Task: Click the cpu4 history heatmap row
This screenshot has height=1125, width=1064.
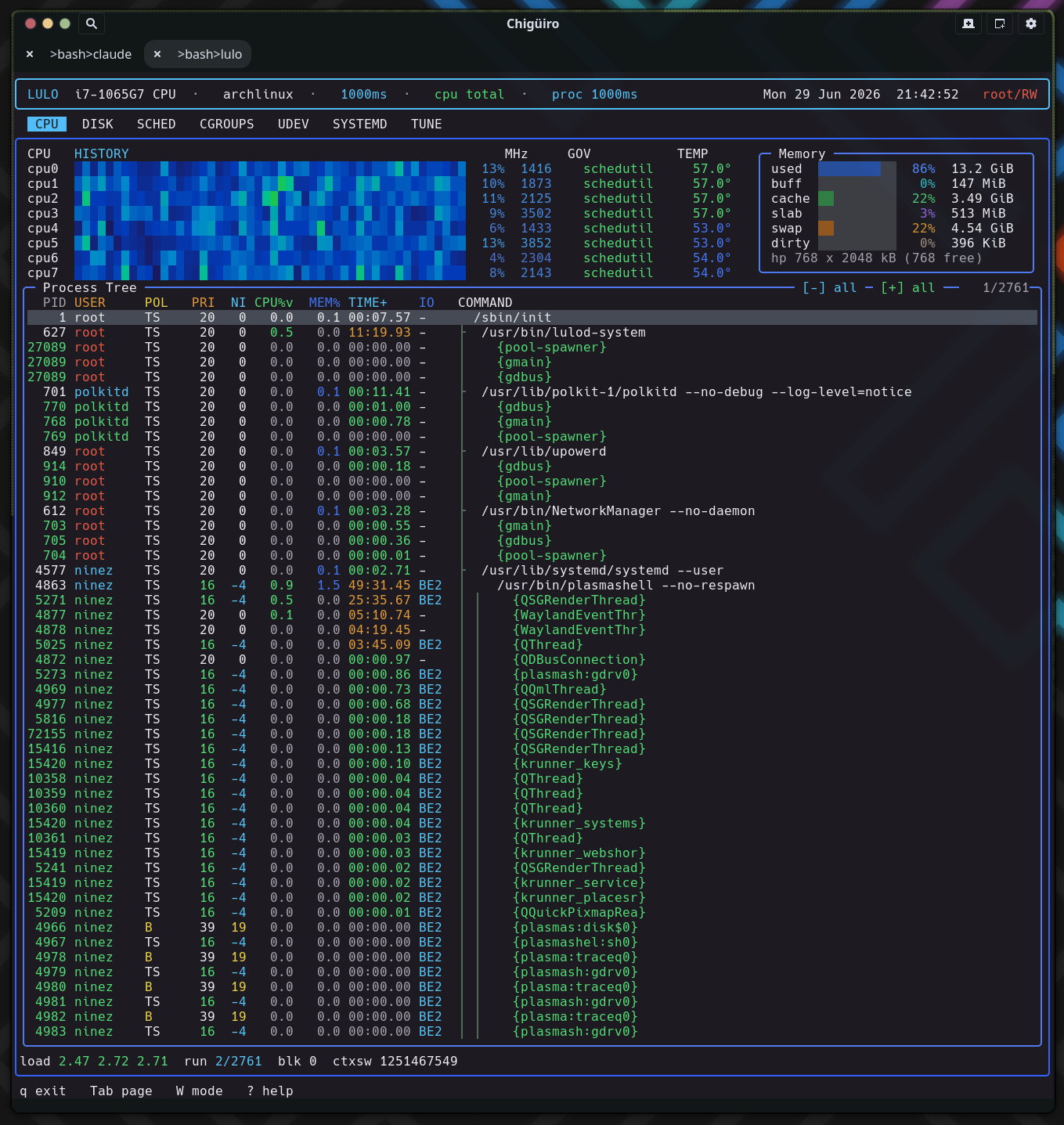Action: (x=270, y=228)
